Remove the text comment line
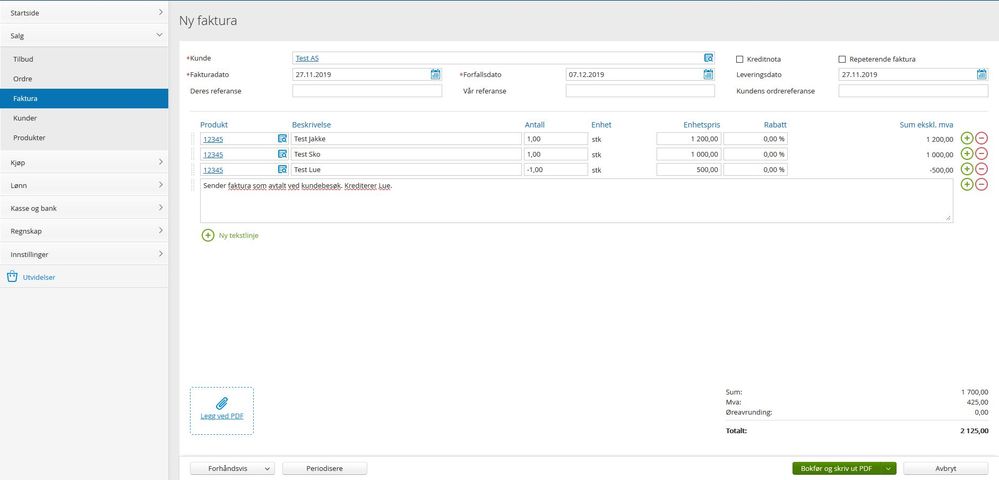This screenshot has width=999, height=480. click(982, 184)
